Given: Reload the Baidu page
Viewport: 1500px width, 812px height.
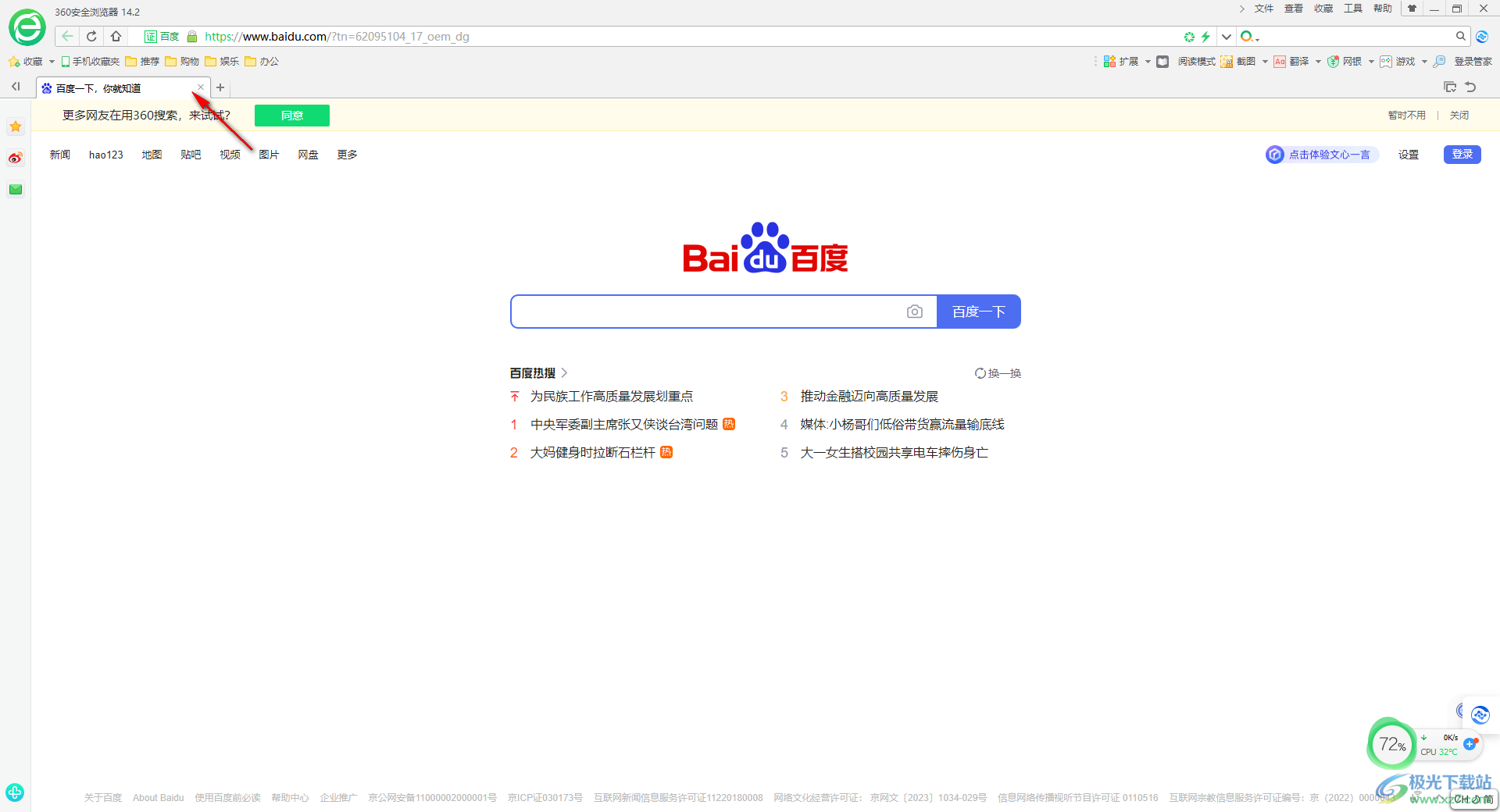Looking at the screenshot, I should (91, 36).
